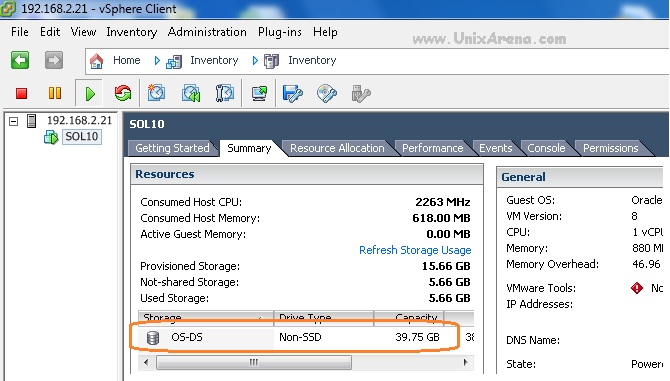This screenshot has height=381, width=670.
Task: Open the Edit menu
Action: point(50,32)
